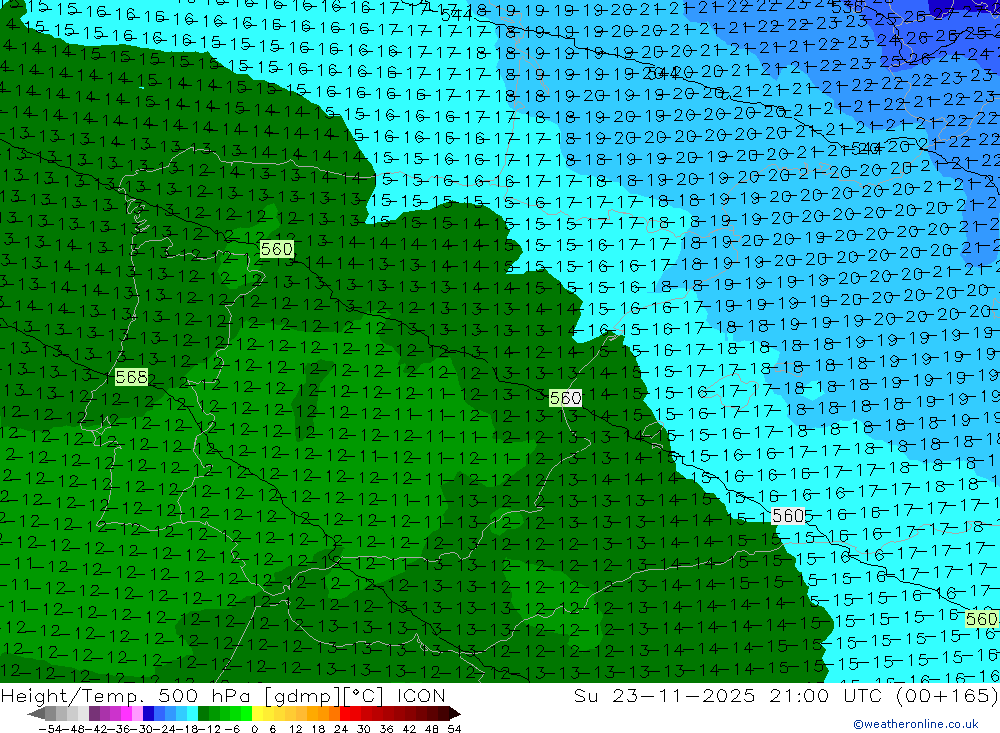Click the forecast offset '(00+165)' text

tap(947, 695)
